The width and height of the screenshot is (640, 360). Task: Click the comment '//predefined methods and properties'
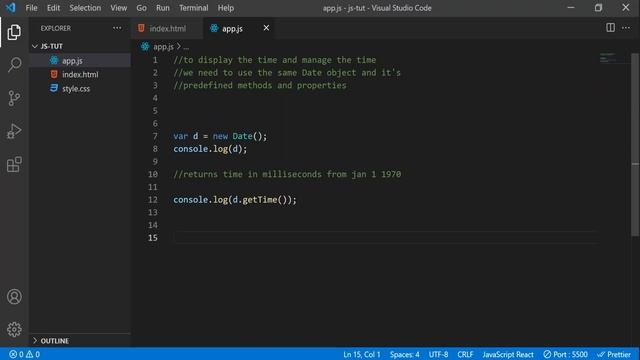[260, 85]
